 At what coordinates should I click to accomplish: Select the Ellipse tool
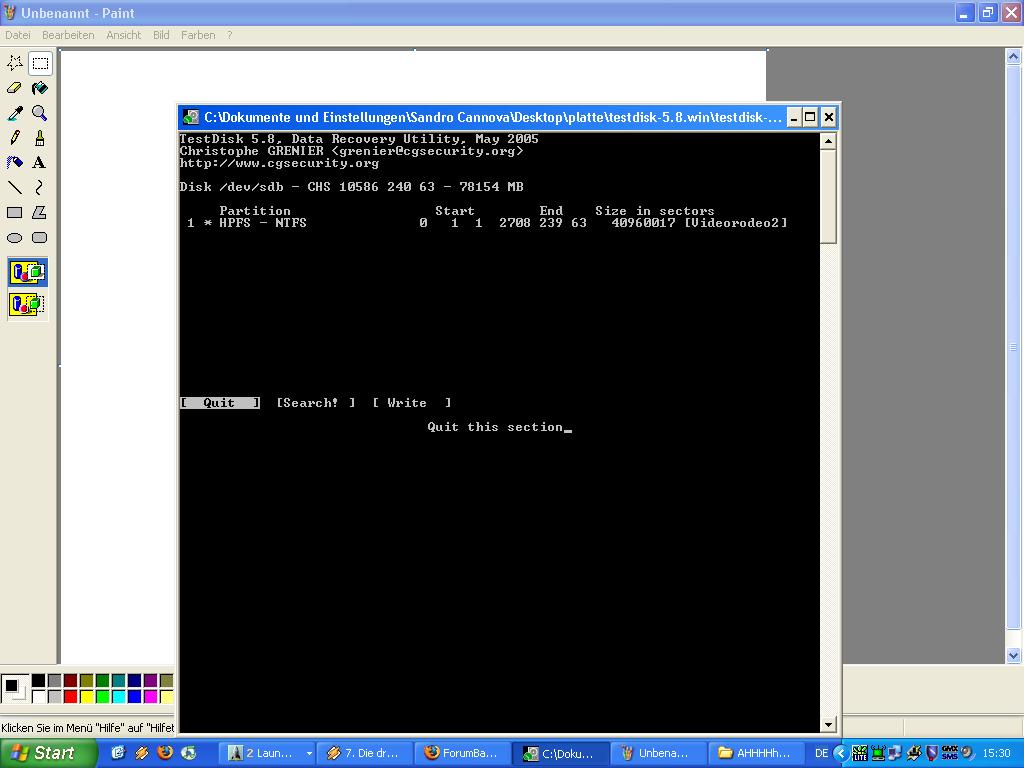coord(15,238)
